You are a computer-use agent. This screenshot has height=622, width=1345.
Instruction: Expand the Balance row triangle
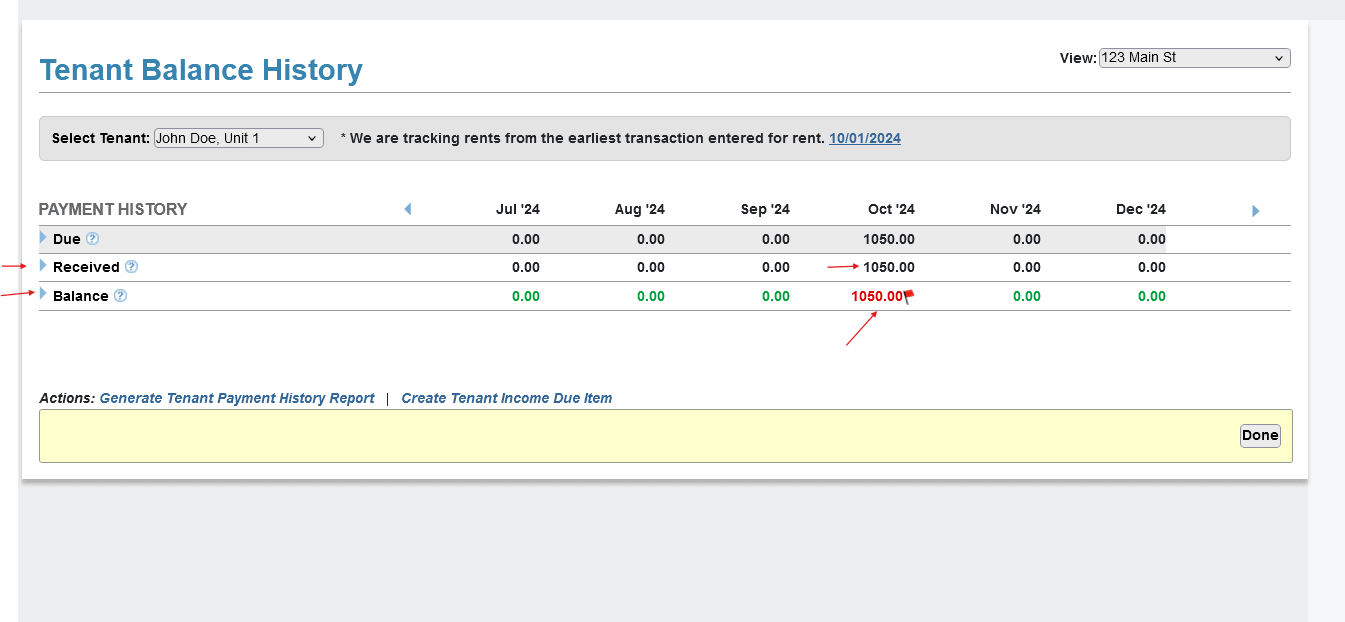(43, 294)
